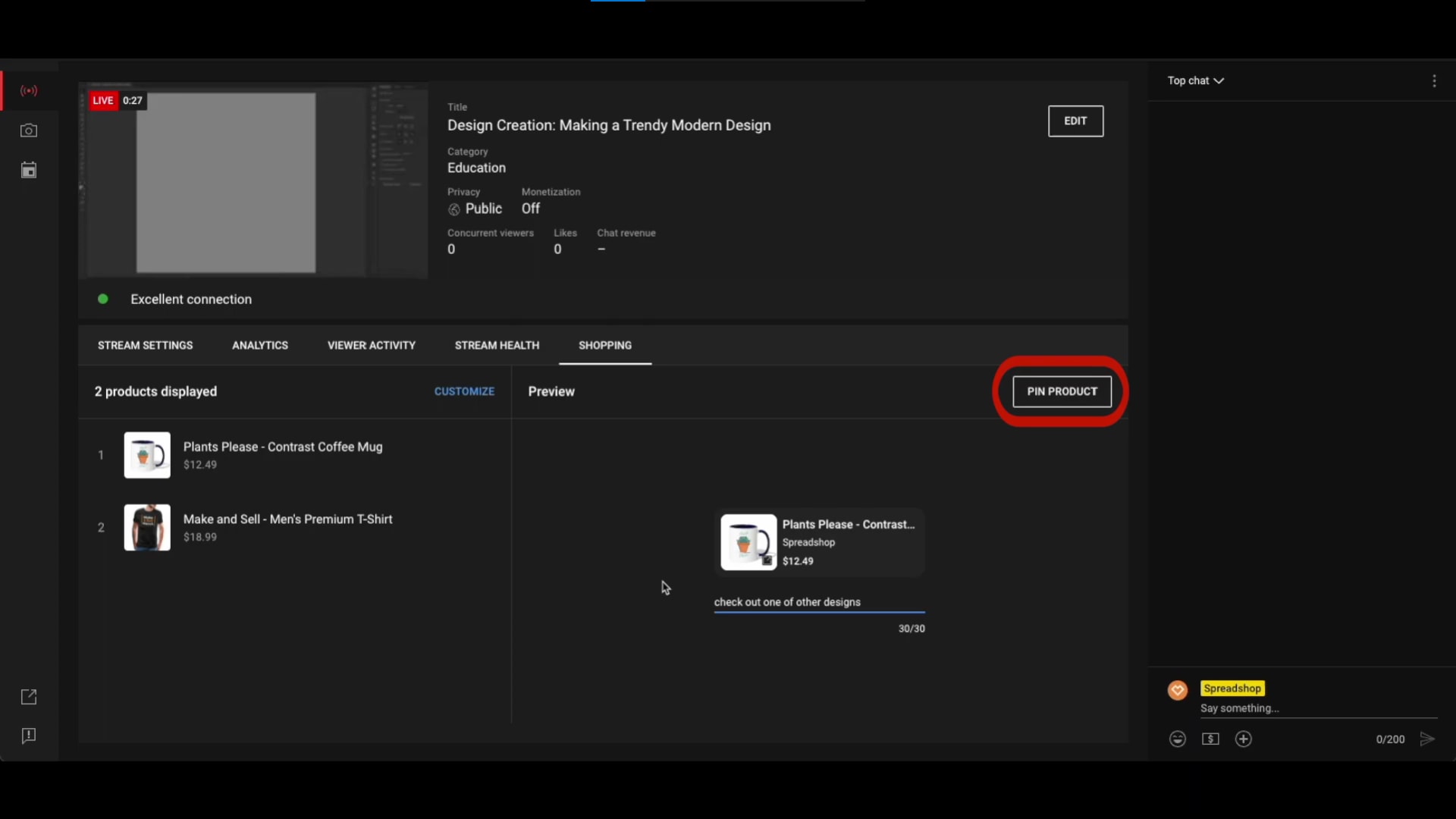Click the Super Chat dollar icon

1210,739
